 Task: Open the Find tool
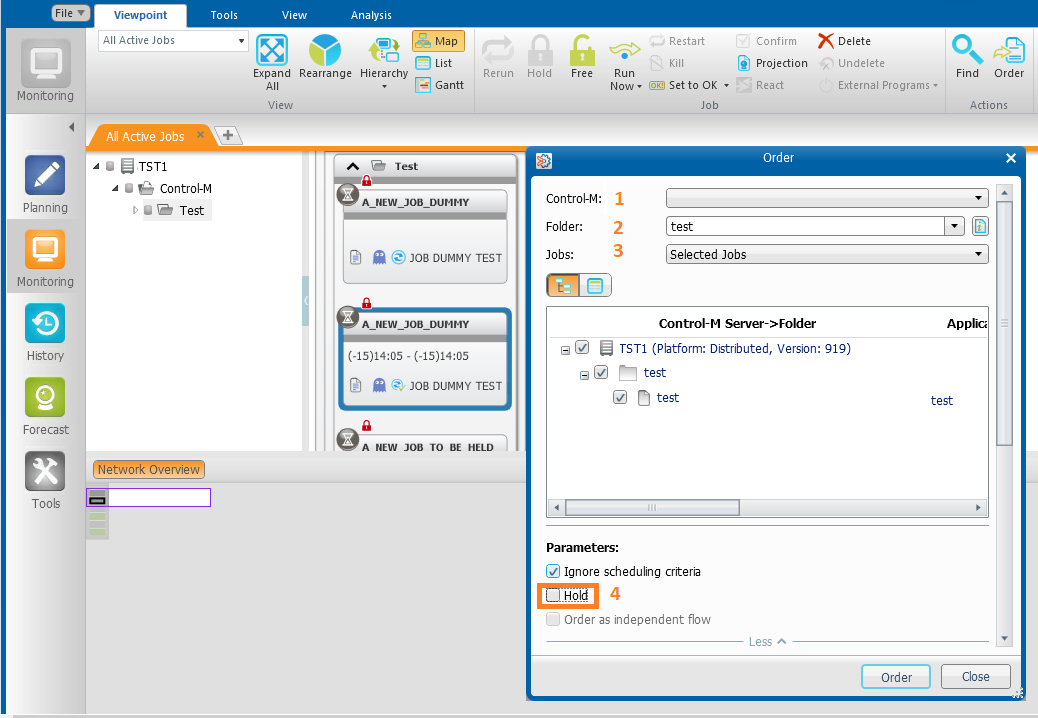coord(967,52)
